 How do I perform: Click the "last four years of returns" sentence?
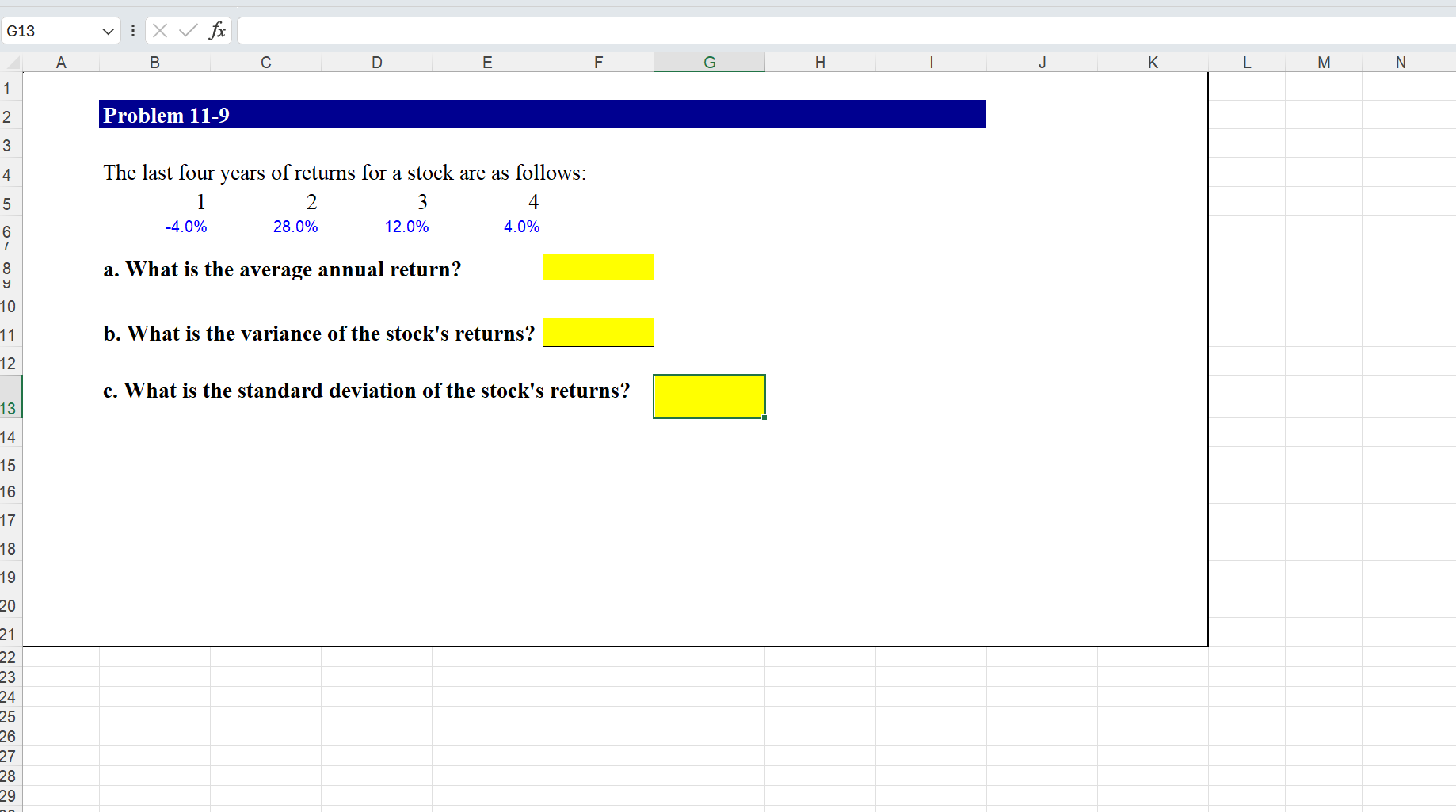coord(345,173)
